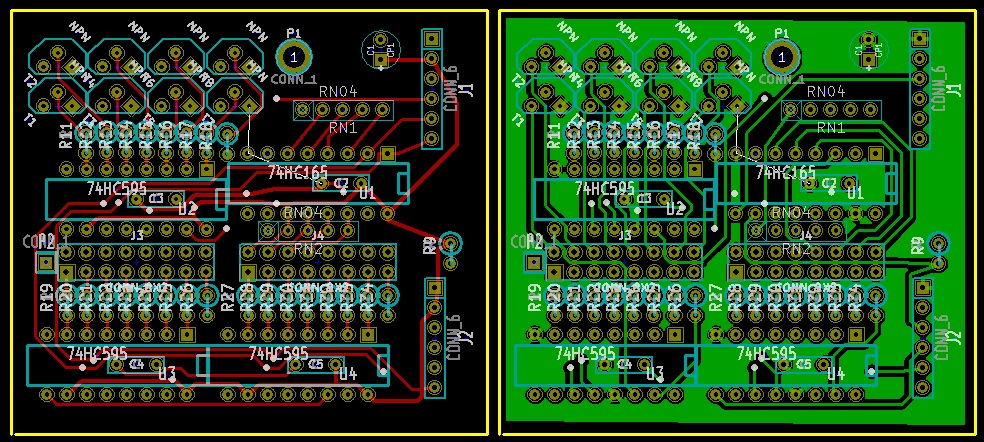
Task: Click the P1 mounting pad on the green board
Action: pos(782,57)
